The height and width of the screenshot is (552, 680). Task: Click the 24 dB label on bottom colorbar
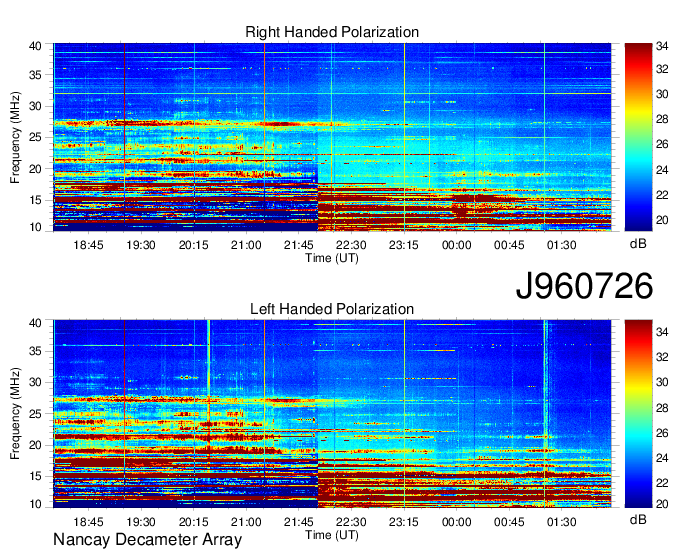(662, 458)
